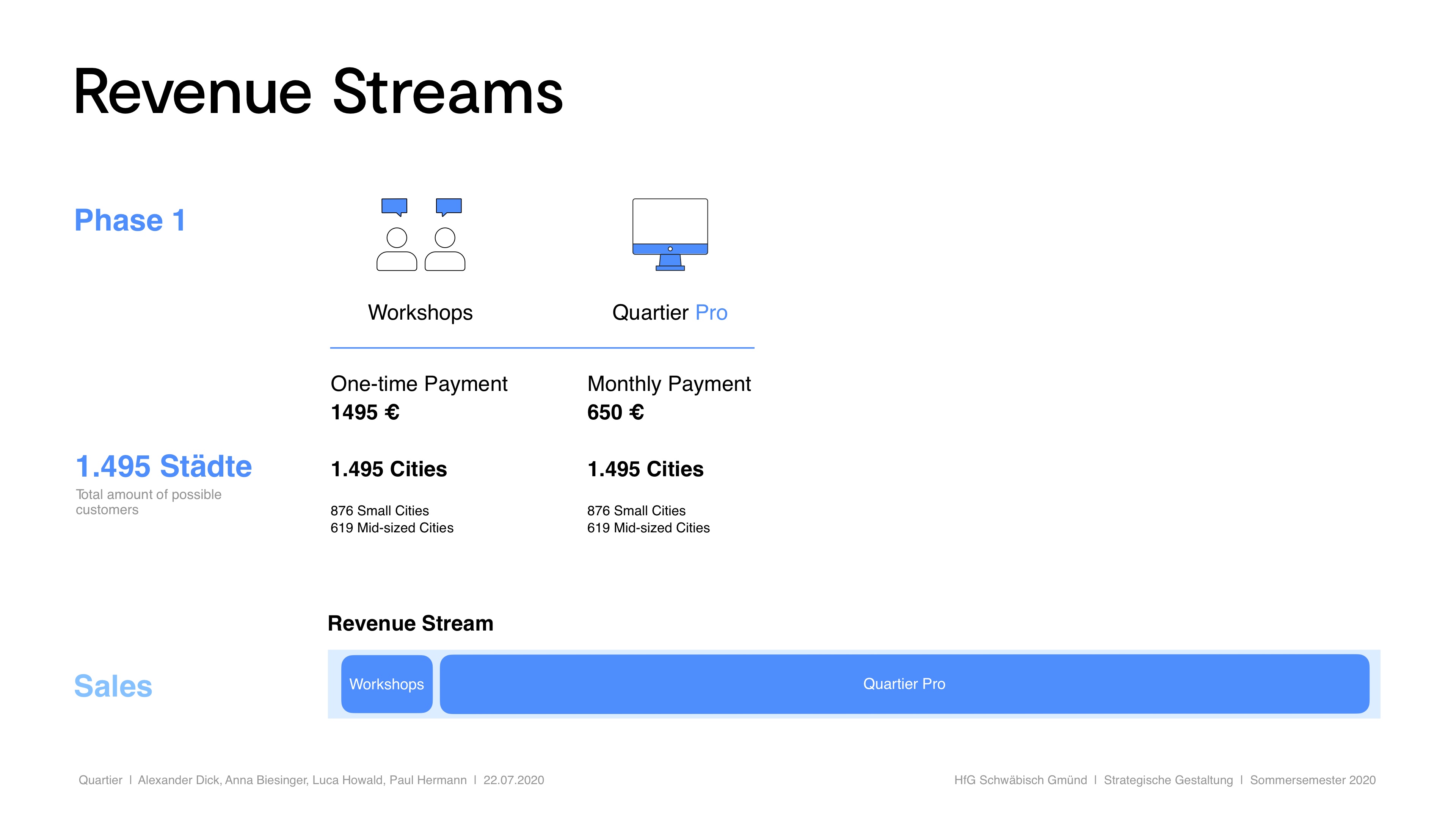The height and width of the screenshot is (819, 1456).
Task: Click the blue Pro text label
Action: [x=711, y=312]
